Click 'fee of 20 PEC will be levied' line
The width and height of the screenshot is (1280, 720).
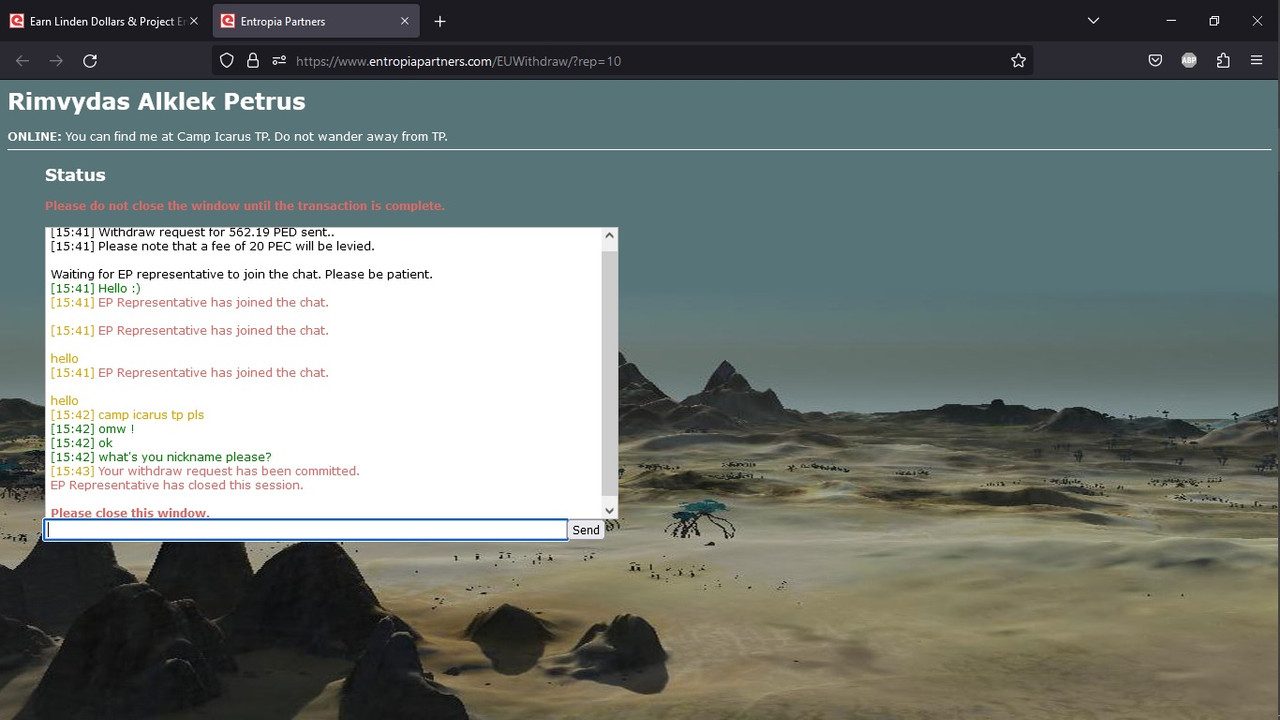click(213, 246)
